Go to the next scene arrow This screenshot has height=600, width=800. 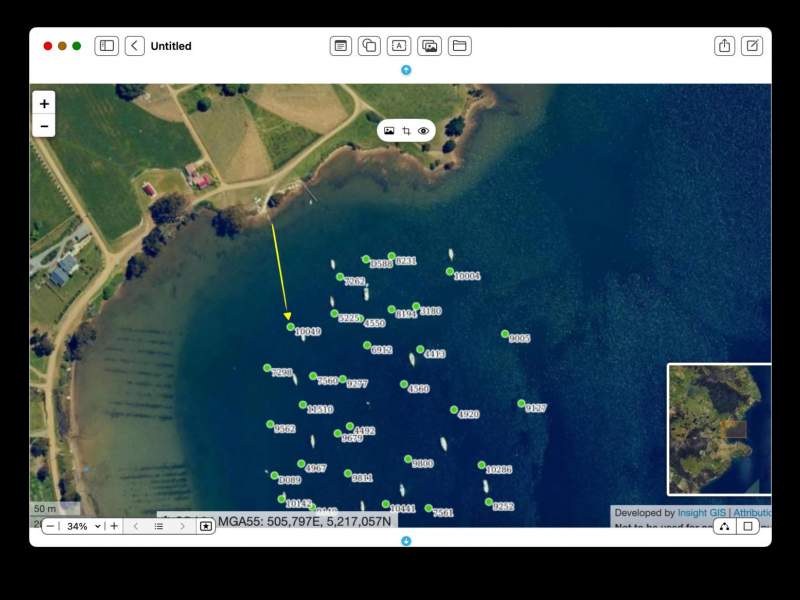point(182,526)
